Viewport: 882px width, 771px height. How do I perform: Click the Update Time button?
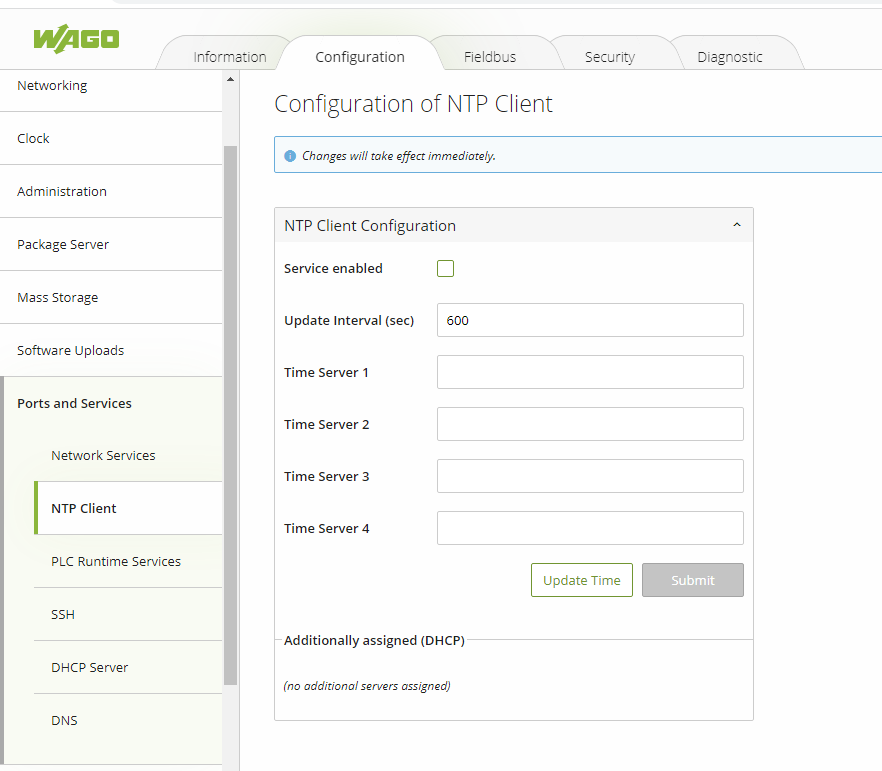tap(582, 580)
